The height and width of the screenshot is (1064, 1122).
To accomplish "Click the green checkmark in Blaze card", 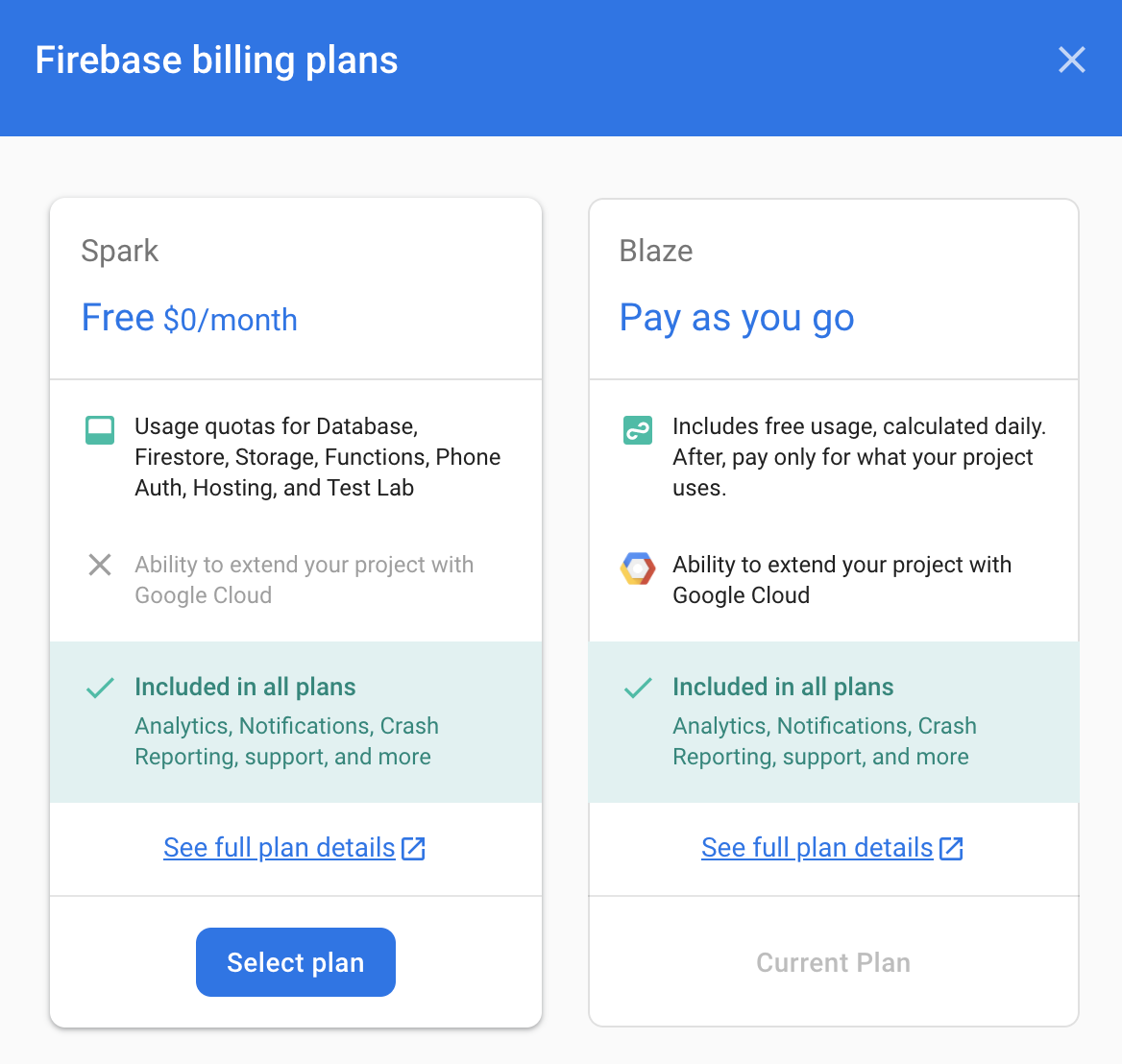I will click(637, 687).
